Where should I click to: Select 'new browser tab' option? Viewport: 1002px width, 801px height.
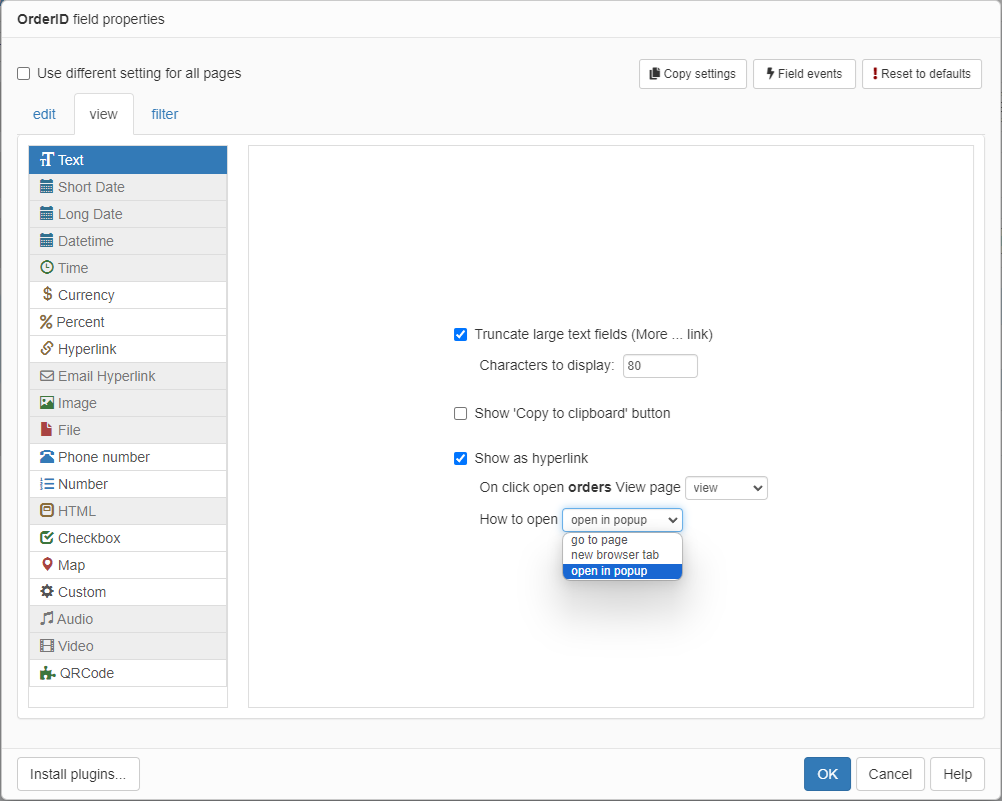click(x=614, y=555)
